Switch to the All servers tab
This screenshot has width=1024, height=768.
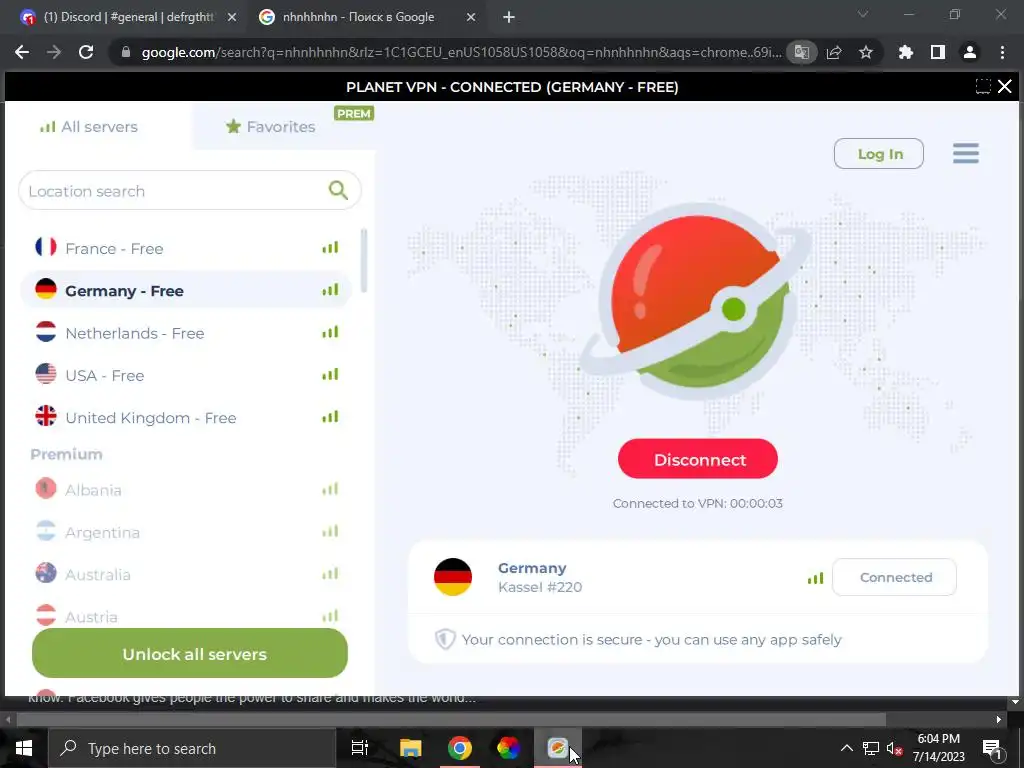89,127
